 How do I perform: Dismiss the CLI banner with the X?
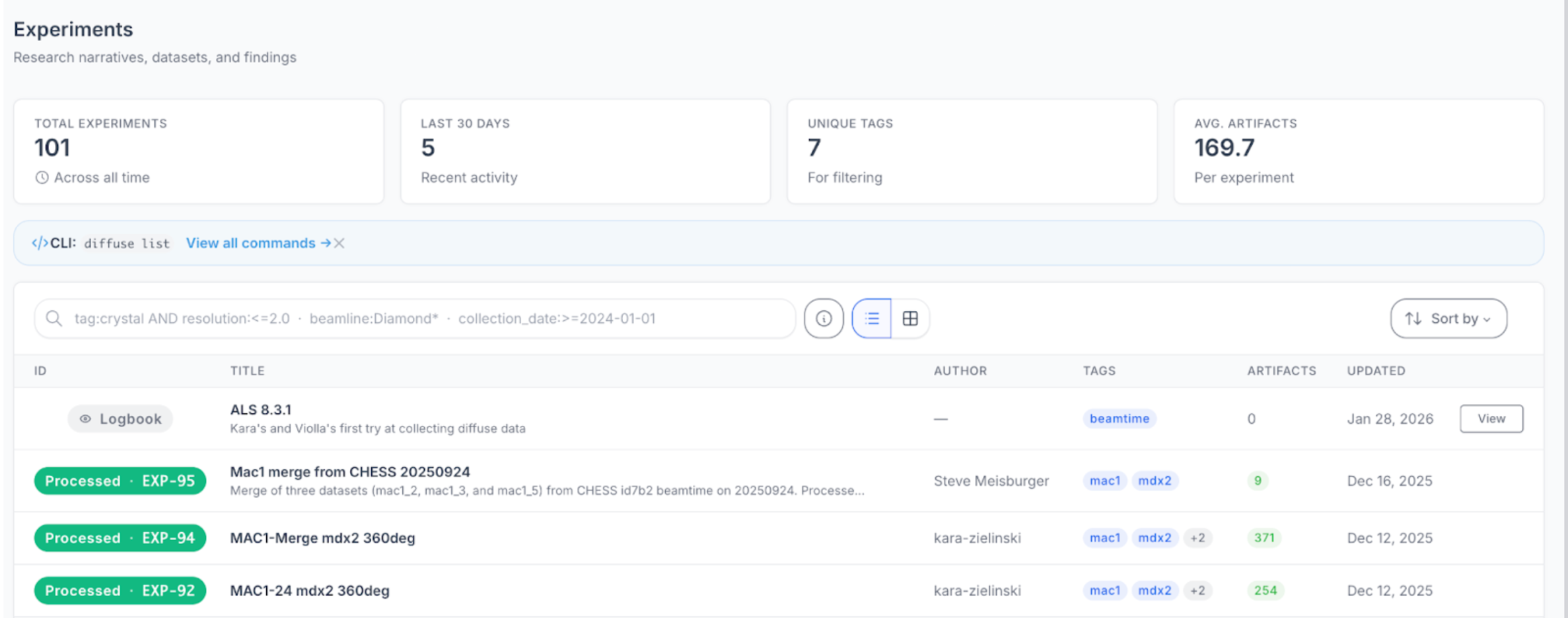(x=339, y=243)
